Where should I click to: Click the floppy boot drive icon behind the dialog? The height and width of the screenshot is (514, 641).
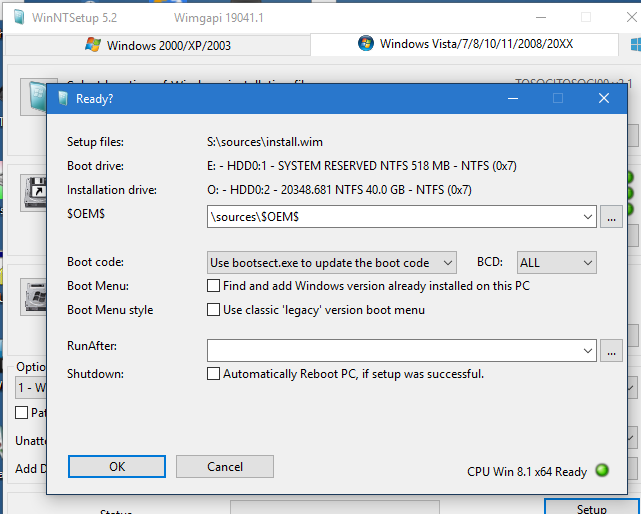(34, 193)
